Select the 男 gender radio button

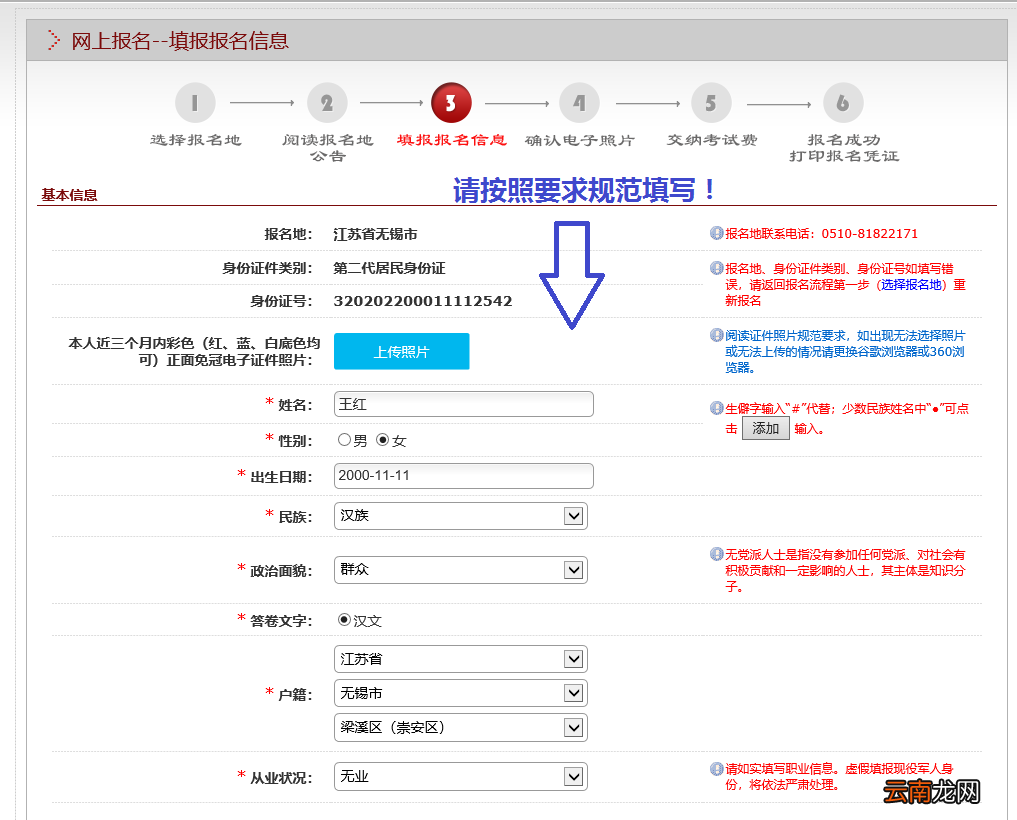(344, 440)
